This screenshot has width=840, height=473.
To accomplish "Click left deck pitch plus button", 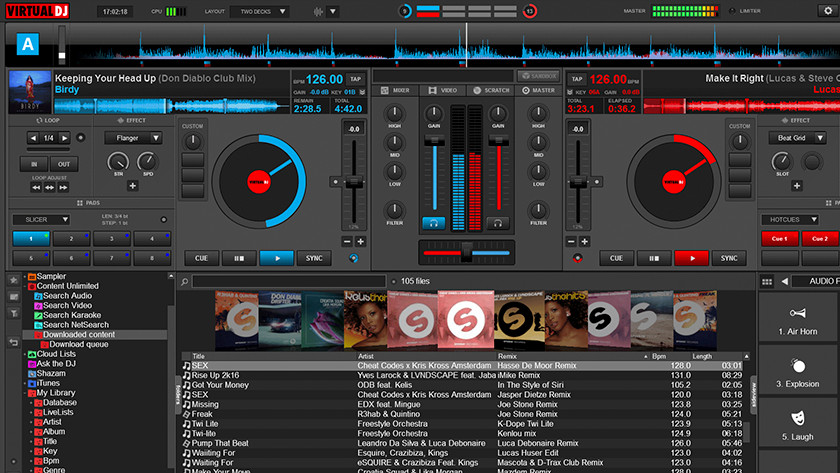I will (361, 242).
